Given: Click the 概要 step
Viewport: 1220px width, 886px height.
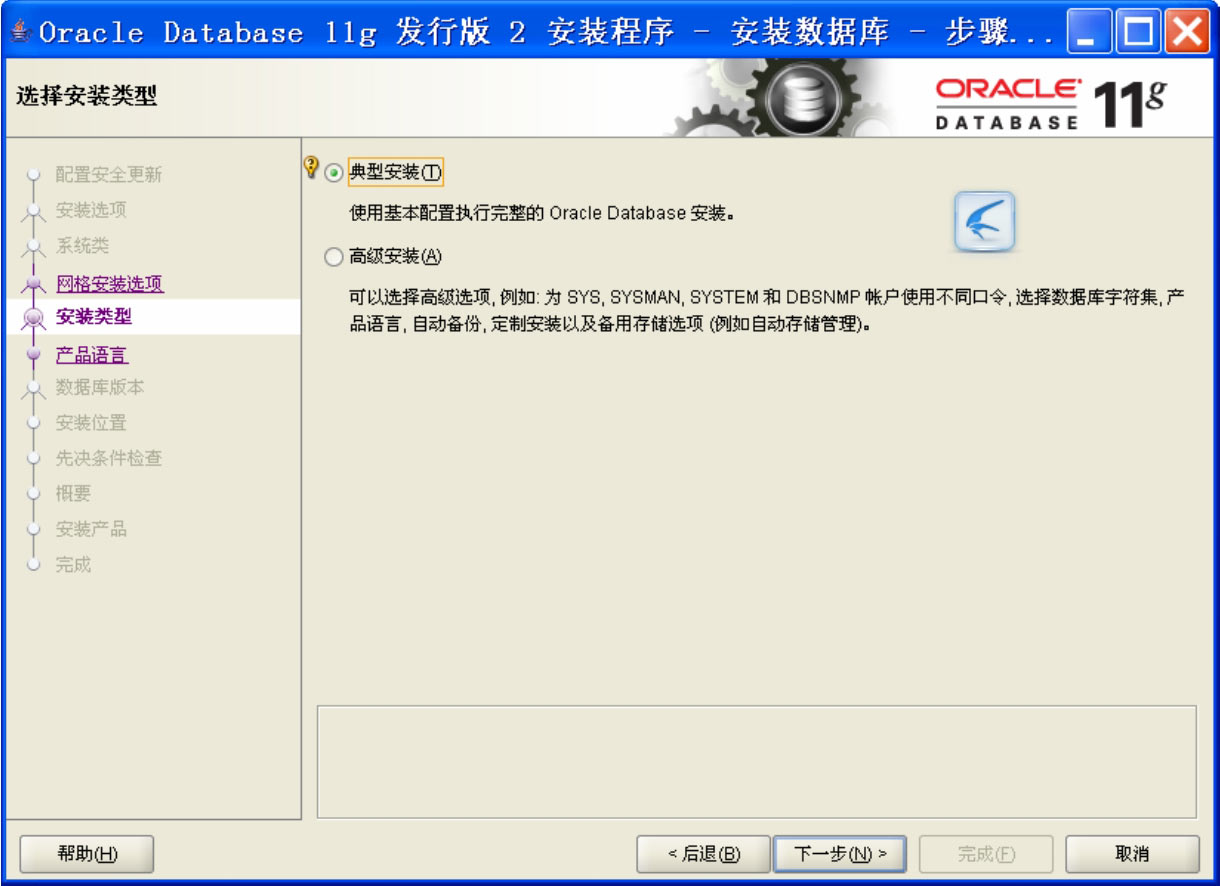Looking at the screenshot, I should 73,493.
